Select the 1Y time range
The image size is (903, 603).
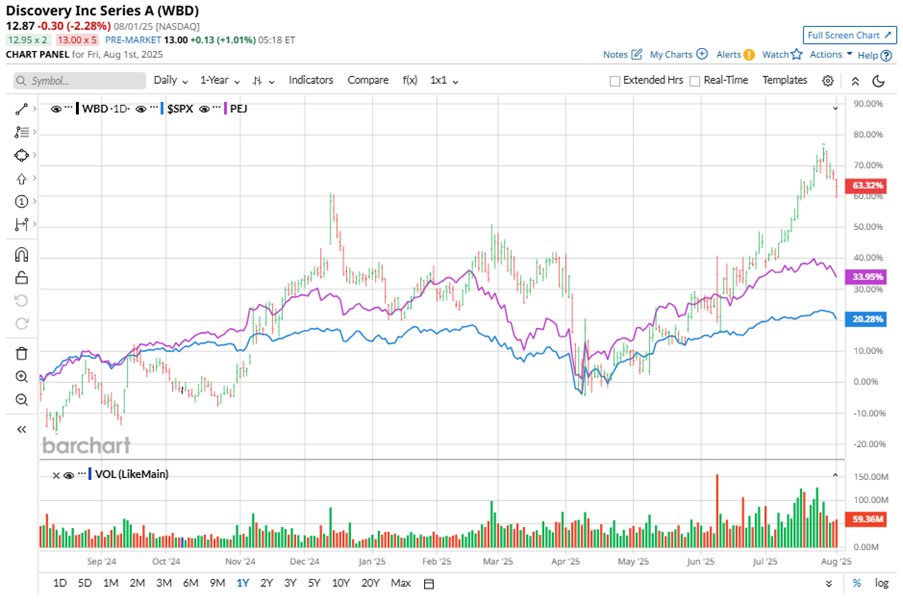[x=242, y=583]
